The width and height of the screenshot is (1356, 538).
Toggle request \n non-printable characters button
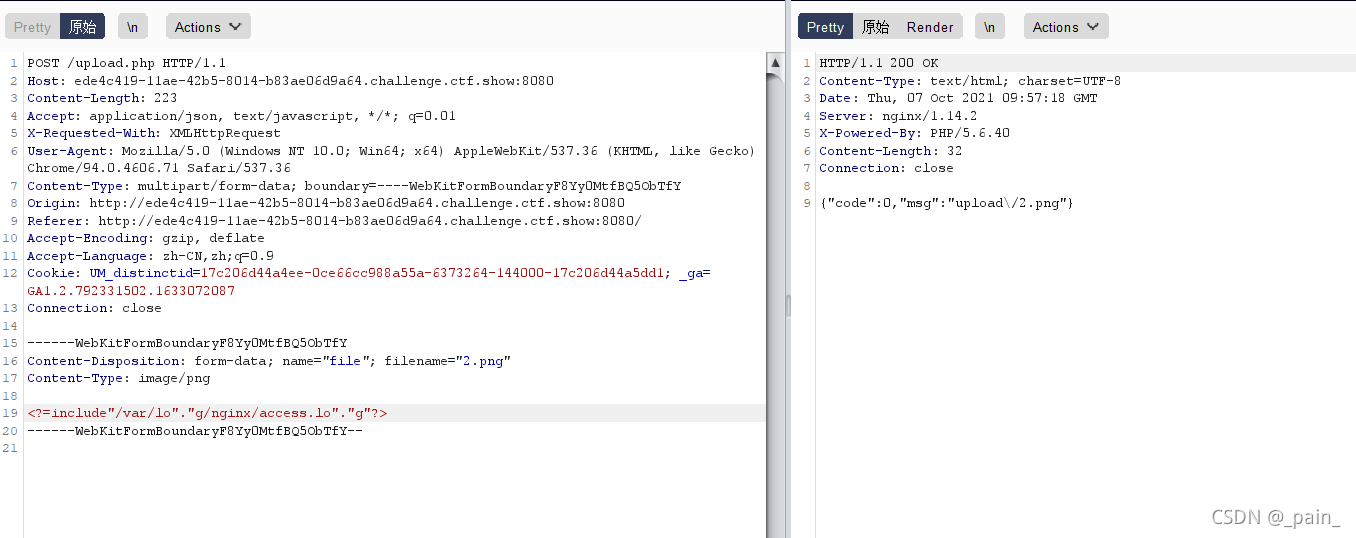coord(132,27)
